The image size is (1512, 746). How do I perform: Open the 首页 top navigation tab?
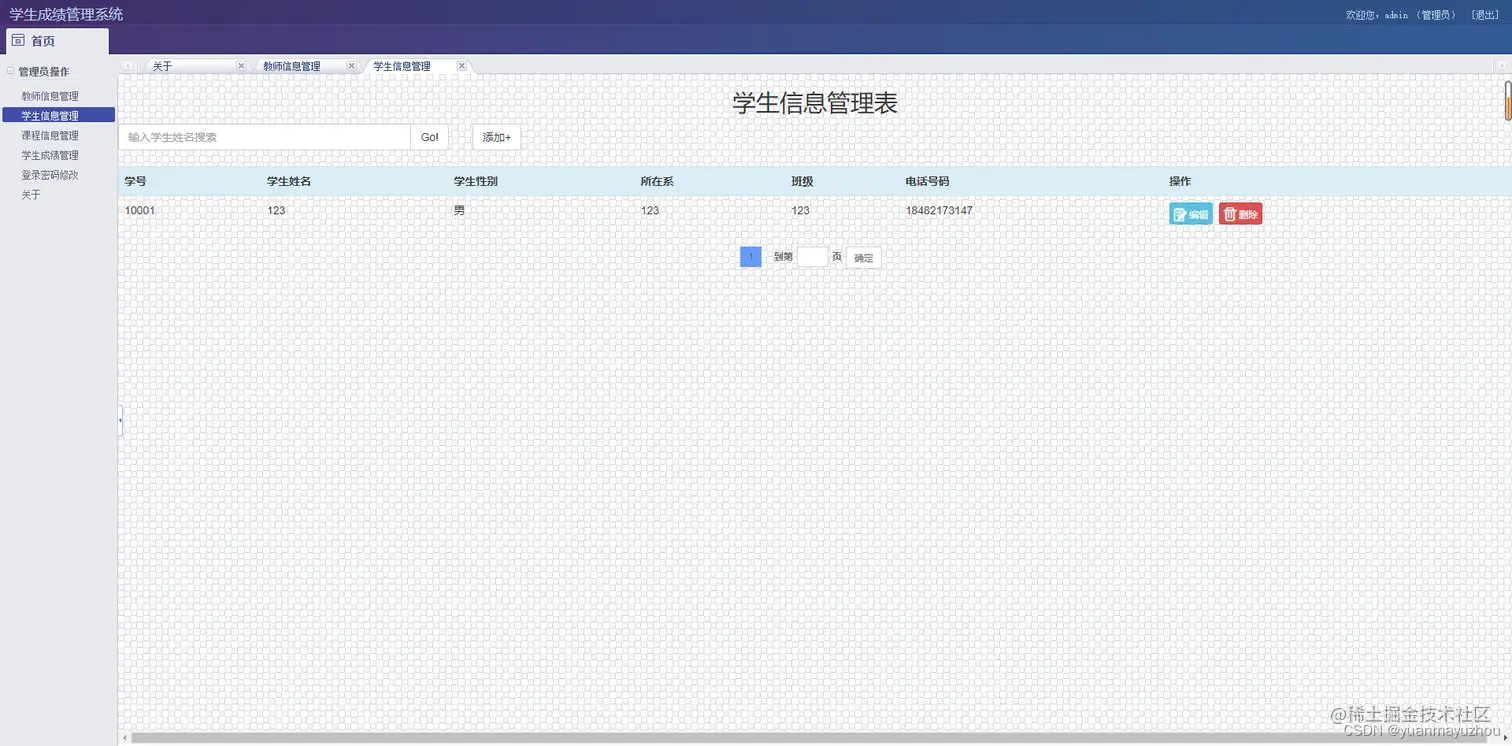(x=57, y=41)
